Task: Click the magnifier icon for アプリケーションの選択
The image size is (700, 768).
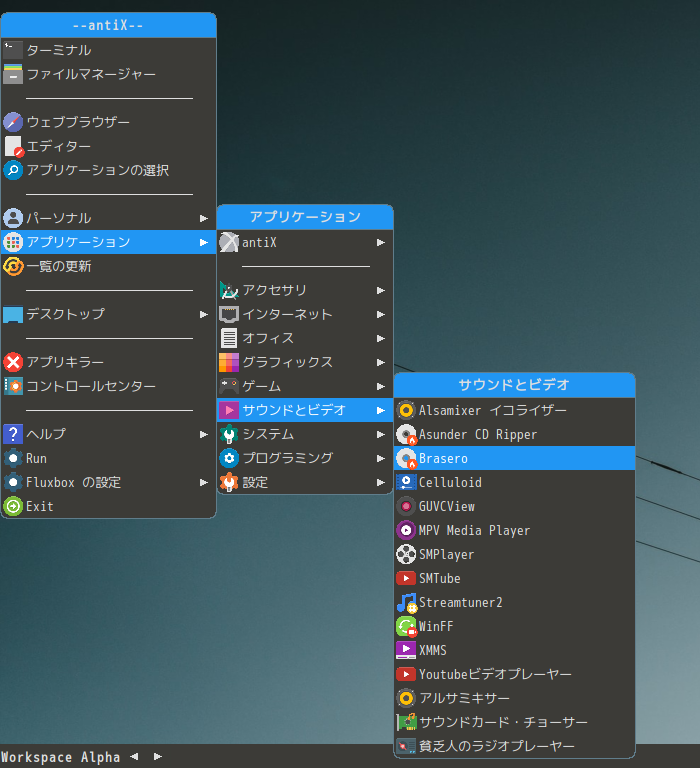Action: click(x=13, y=170)
